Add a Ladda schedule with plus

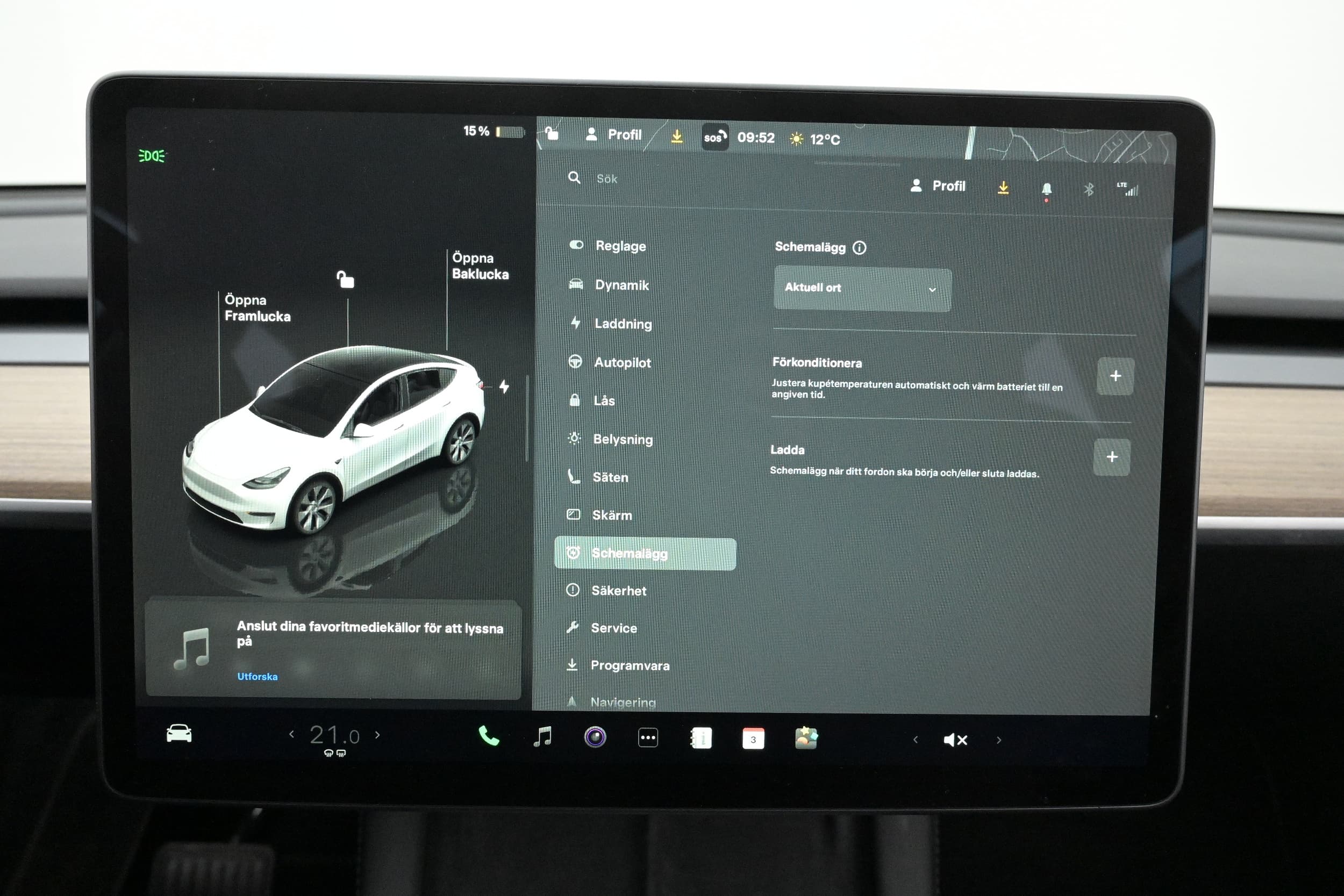click(1111, 456)
